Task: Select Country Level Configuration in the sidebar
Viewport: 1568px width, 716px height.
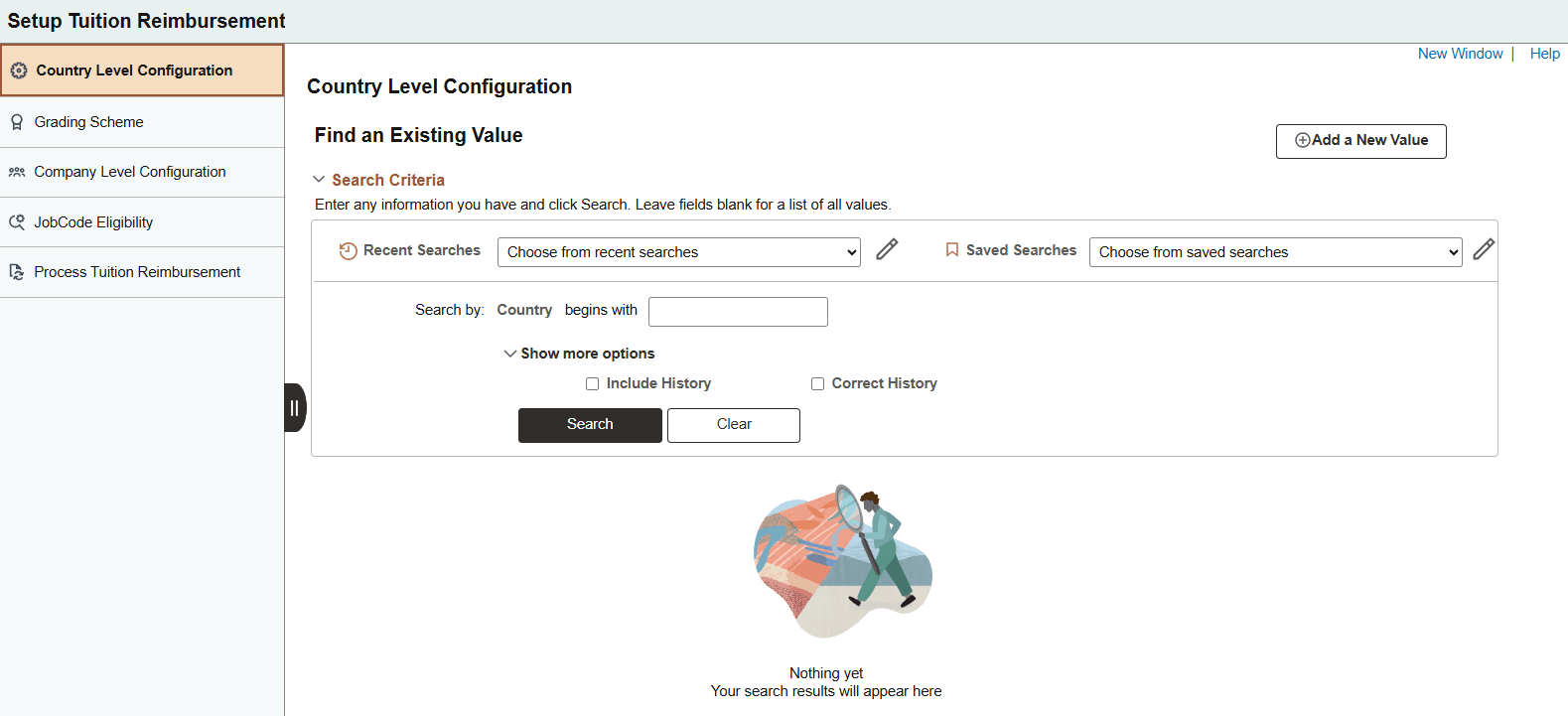Action: (x=142, y=71)
